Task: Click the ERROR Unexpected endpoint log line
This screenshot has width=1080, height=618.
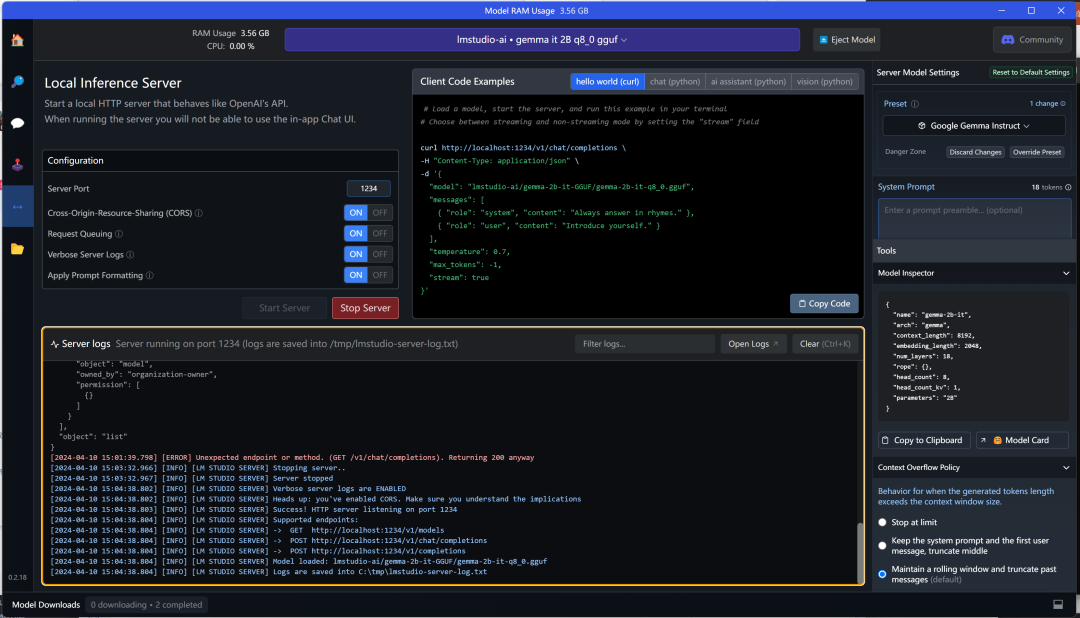Action: click(x=292, y=457)
